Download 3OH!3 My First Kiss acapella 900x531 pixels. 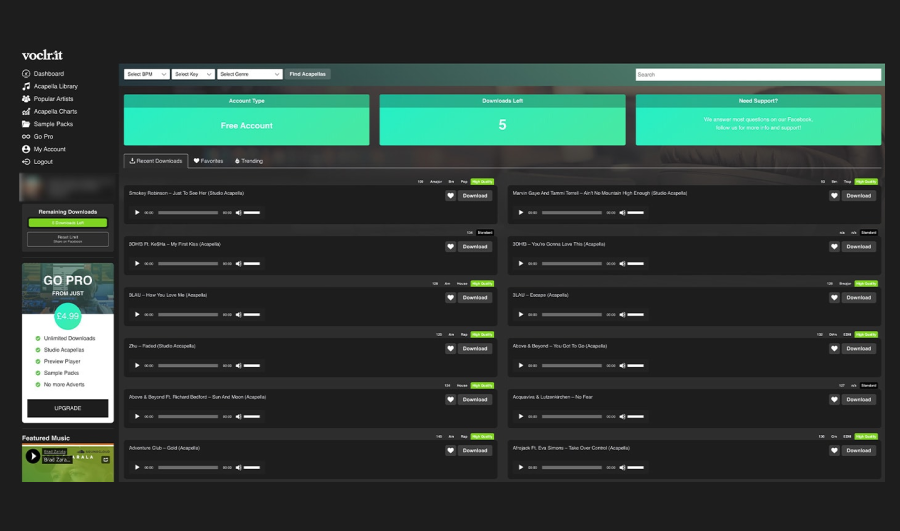[x=475, y=247]
